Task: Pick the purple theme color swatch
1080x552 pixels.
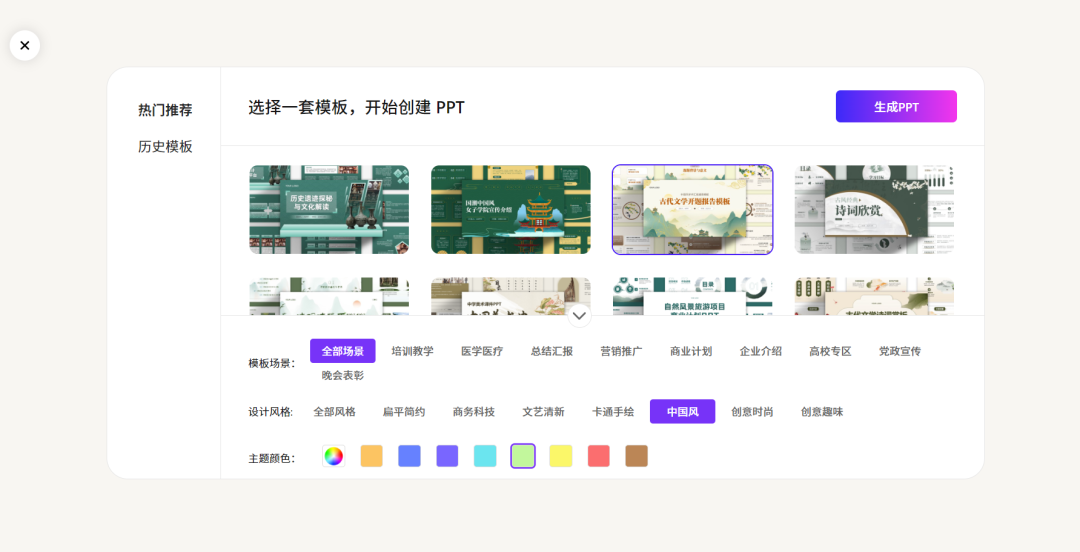Action: pyautogui.click(x=447, y=456)
